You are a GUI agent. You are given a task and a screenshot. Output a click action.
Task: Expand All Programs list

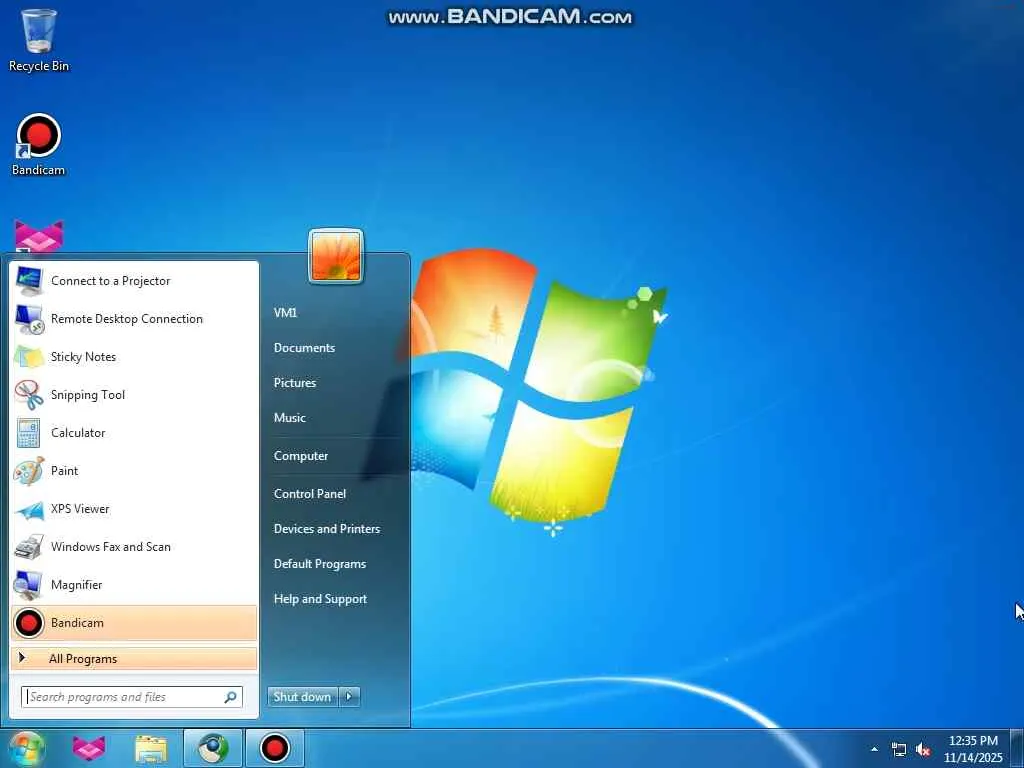tap(134, 659)
